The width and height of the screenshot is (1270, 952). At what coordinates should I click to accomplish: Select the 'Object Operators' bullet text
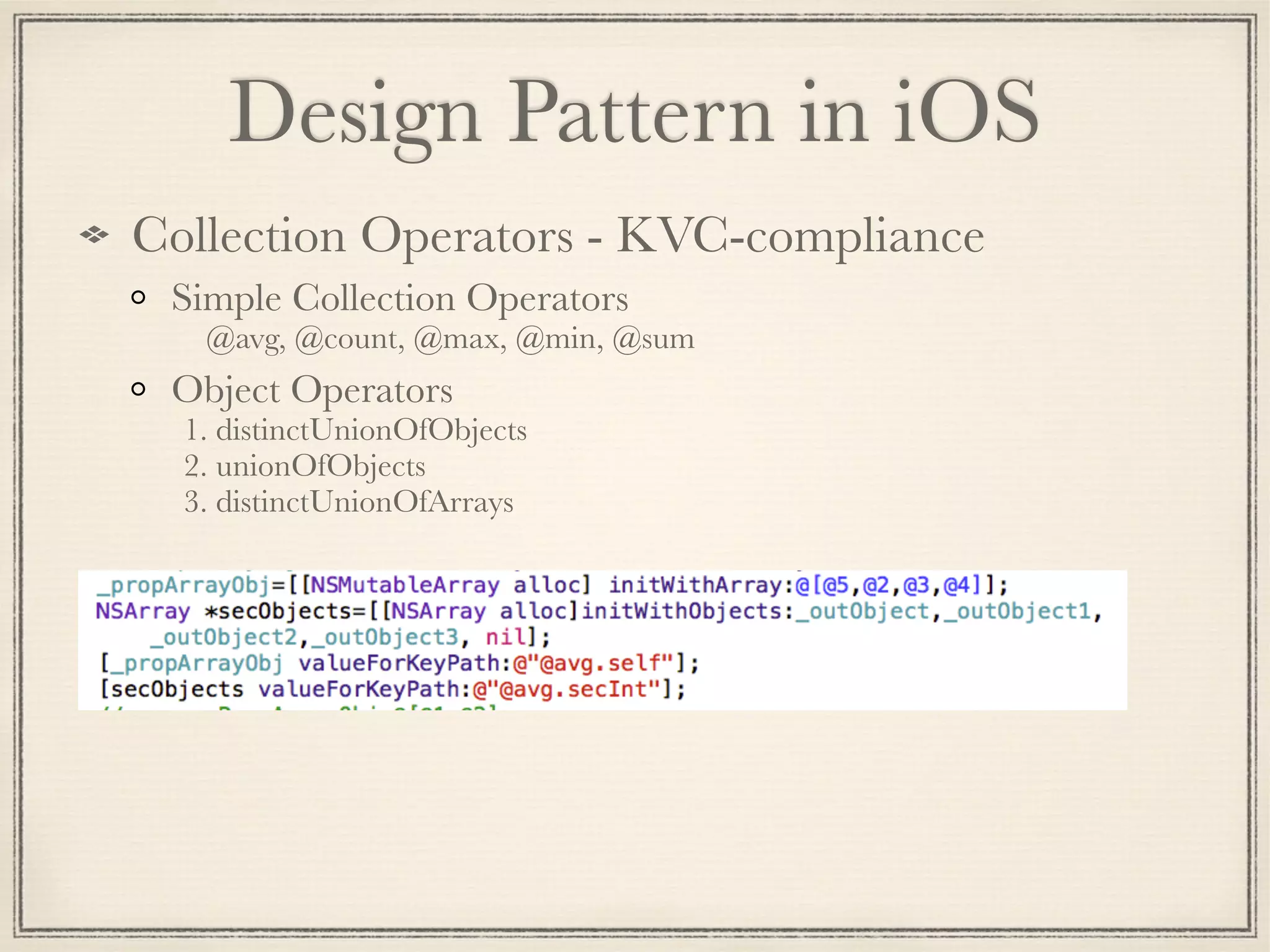tap(313, 392)
